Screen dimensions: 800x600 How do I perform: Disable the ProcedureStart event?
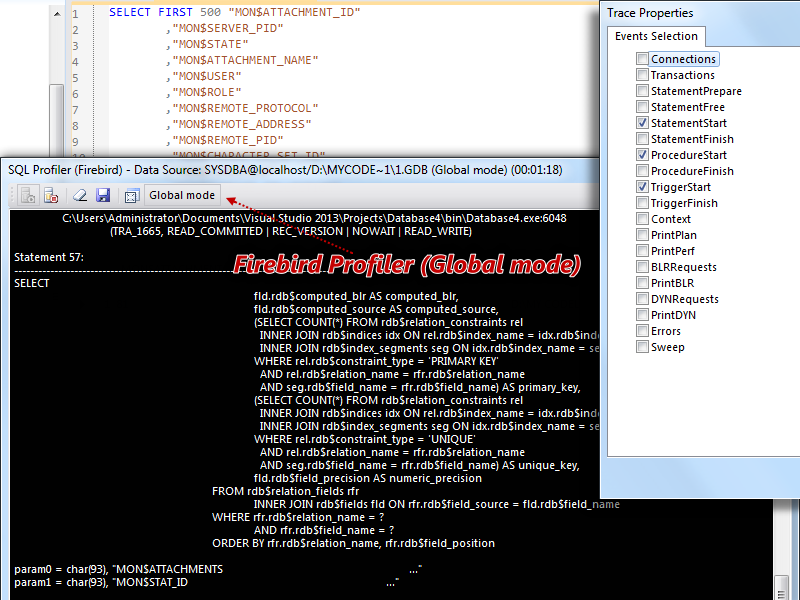[642, 155]
